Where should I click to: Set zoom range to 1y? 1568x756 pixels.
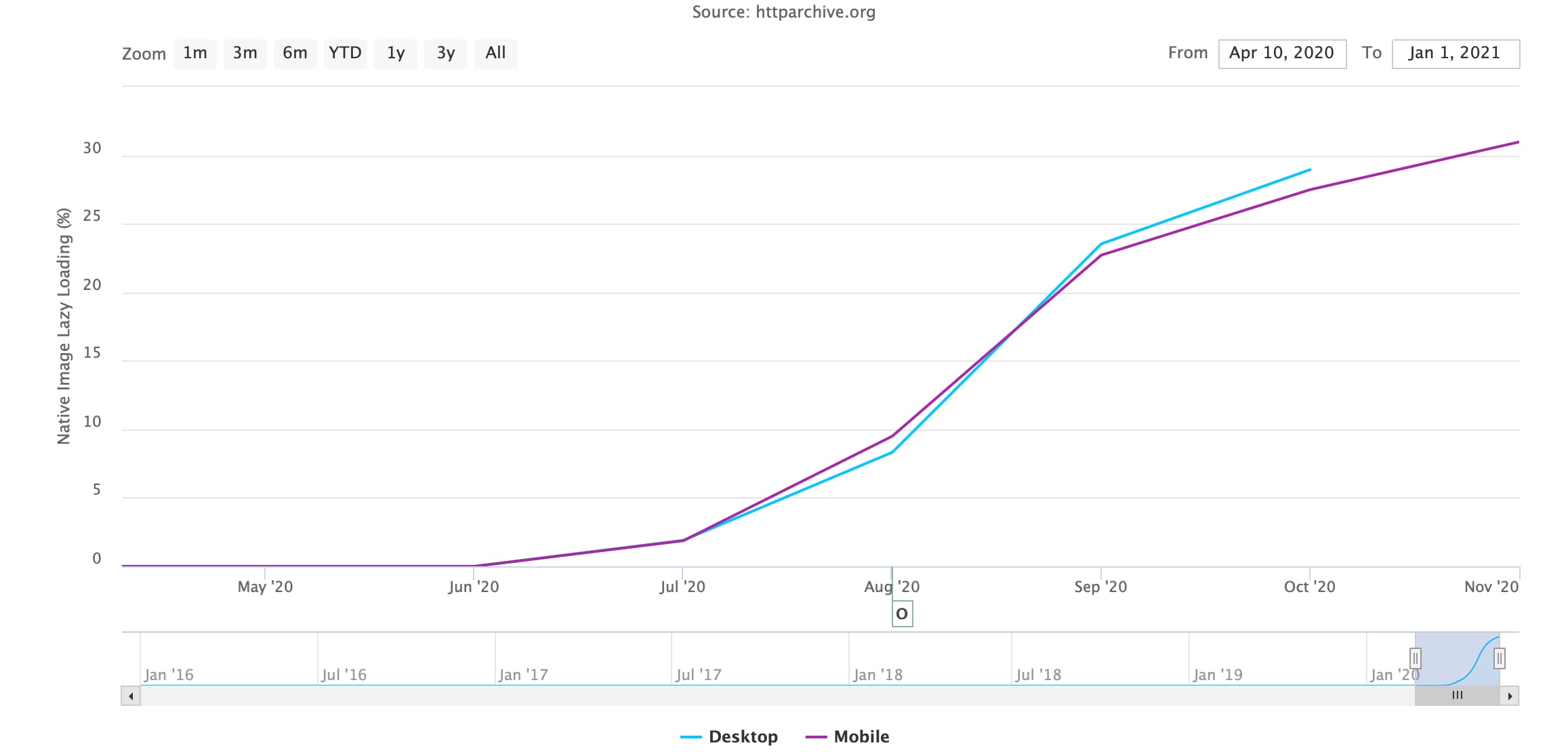click(x=395, y=54)
